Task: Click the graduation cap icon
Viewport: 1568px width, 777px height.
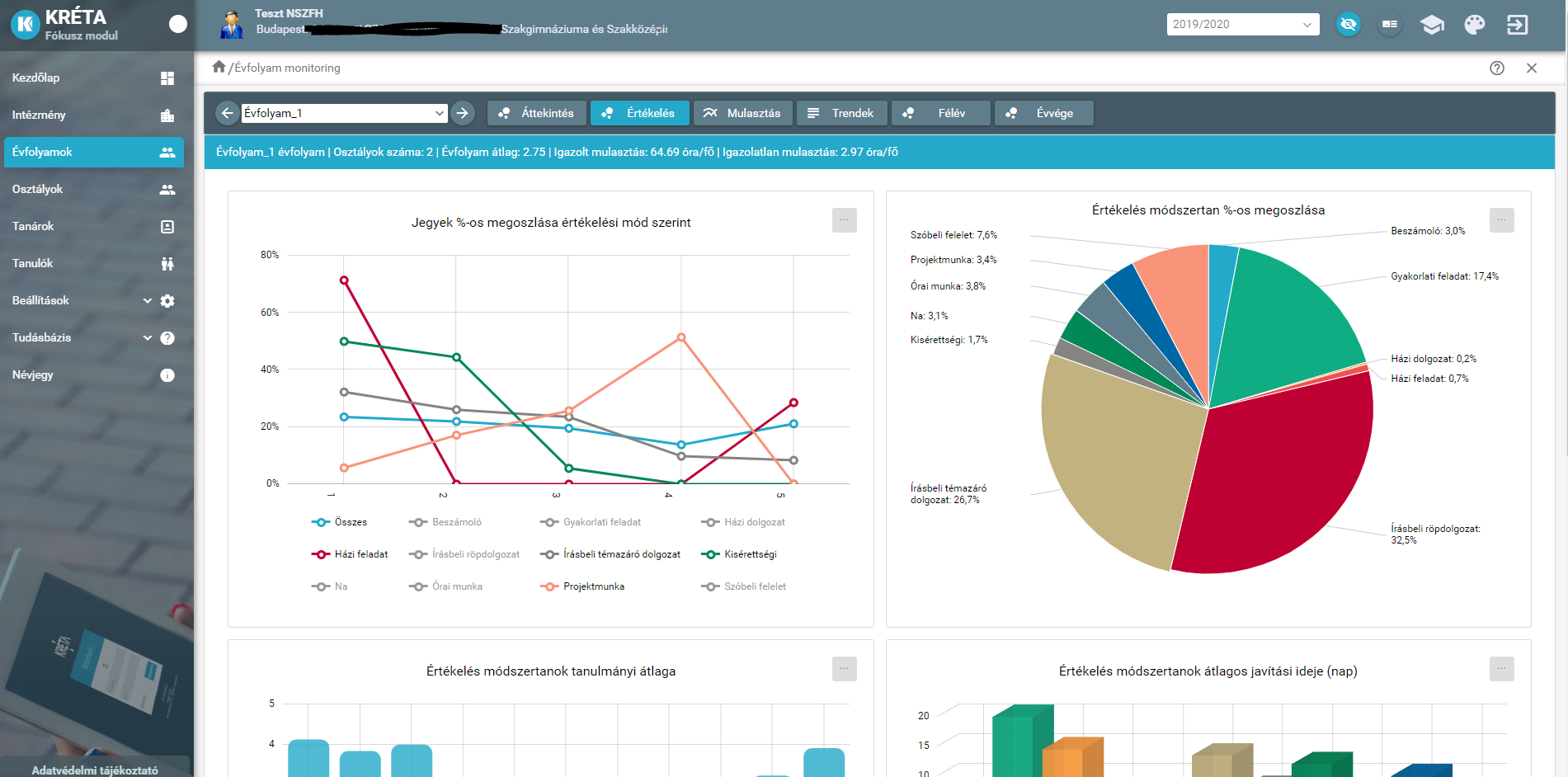Action: click(x=1432, y=25)
